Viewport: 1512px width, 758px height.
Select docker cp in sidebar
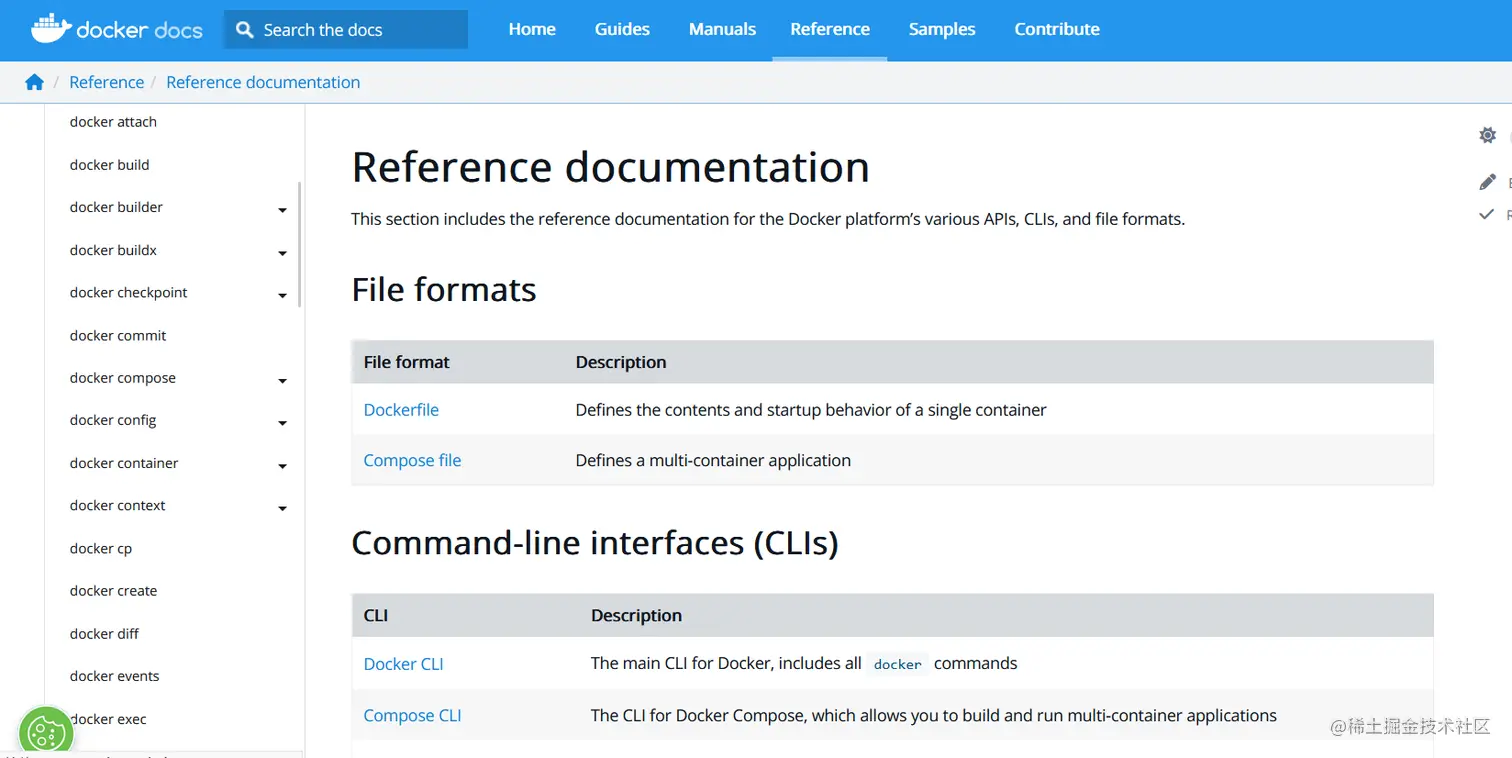[x=100, y=549]
